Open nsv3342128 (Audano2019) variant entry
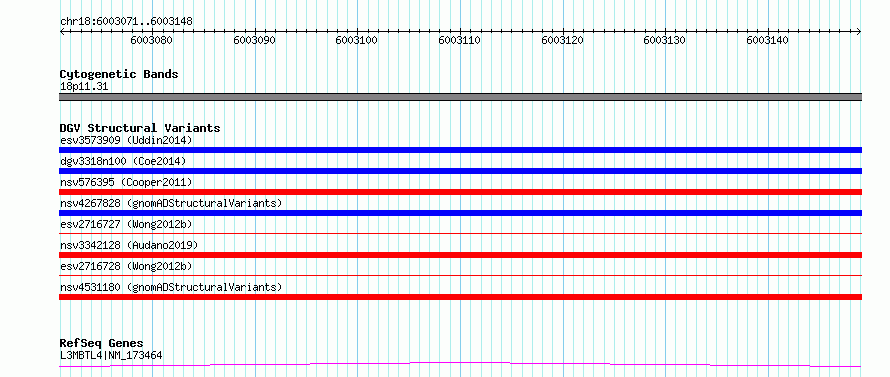 pos(129,245)
